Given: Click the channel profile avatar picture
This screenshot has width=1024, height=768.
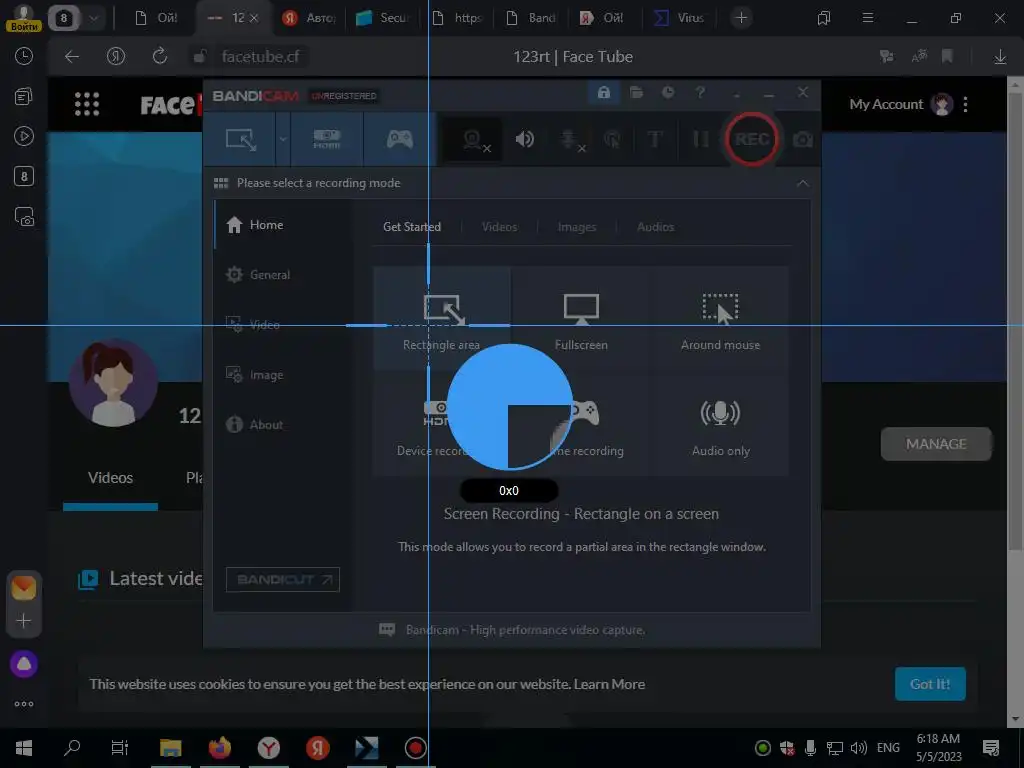Looking at the screenshot, I should coord(114,383).
